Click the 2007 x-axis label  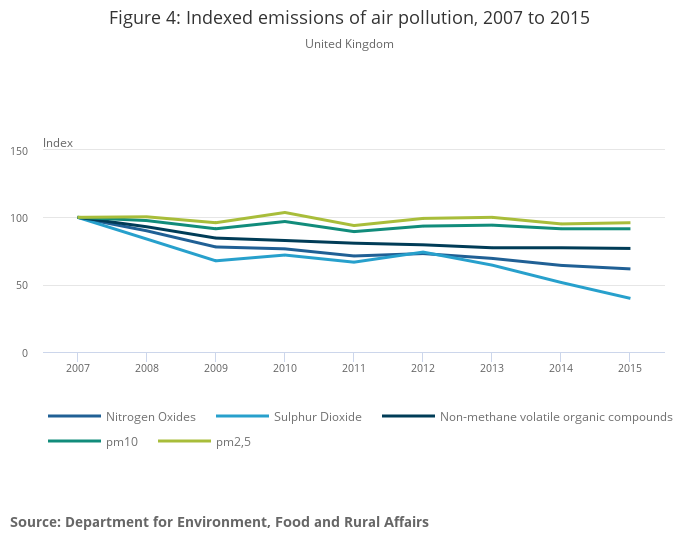tap(78, 368)
